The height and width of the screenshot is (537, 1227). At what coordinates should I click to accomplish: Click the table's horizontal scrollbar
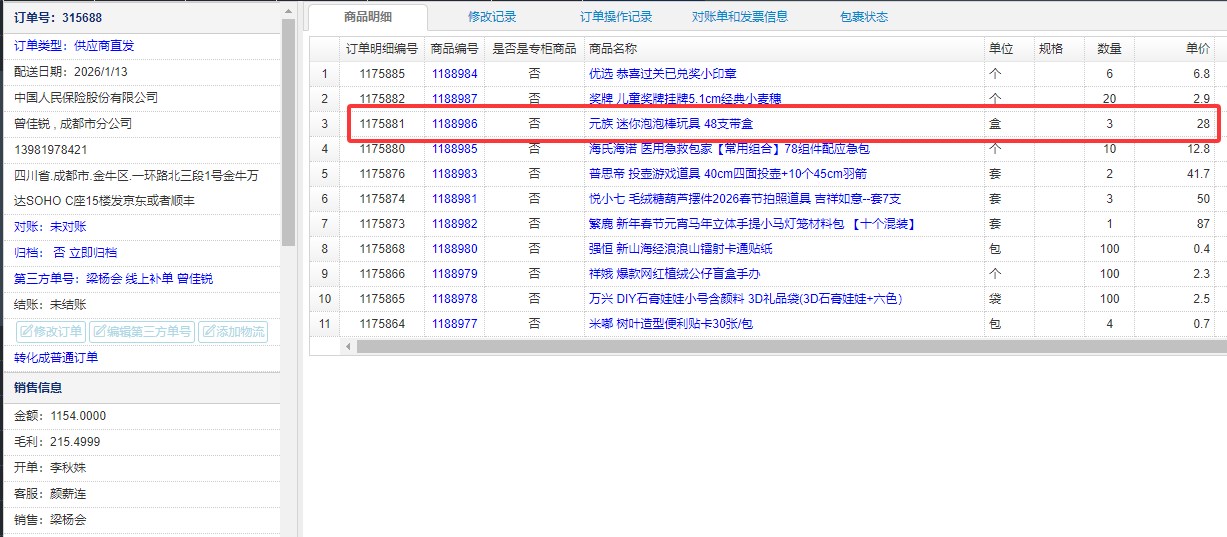[x=780, y=346]
